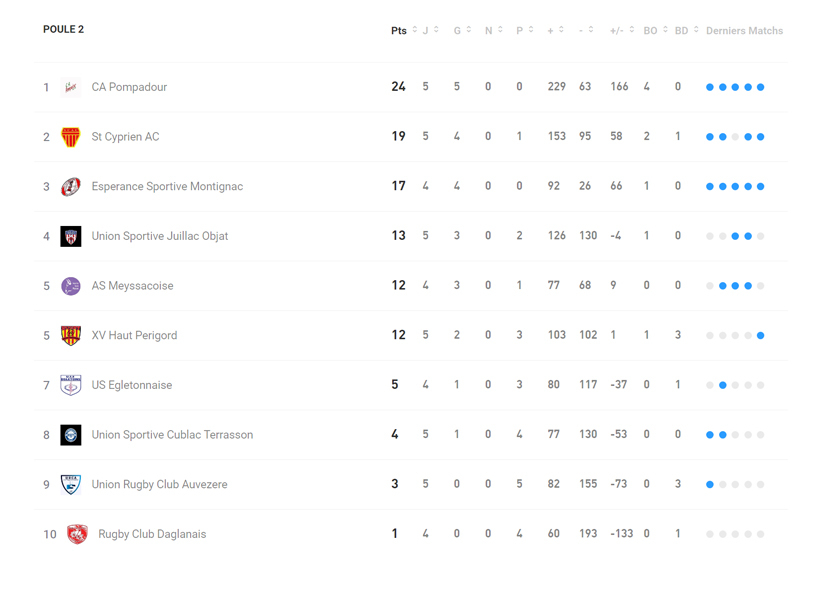This screenshot has width=822, height=595.
Task: Sort table by Pts column
Action: click(x=403, y=31)
